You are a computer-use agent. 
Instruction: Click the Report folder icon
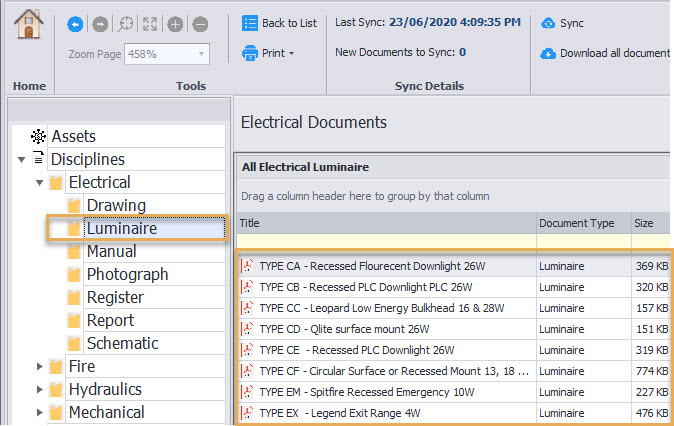coord(74,320)
